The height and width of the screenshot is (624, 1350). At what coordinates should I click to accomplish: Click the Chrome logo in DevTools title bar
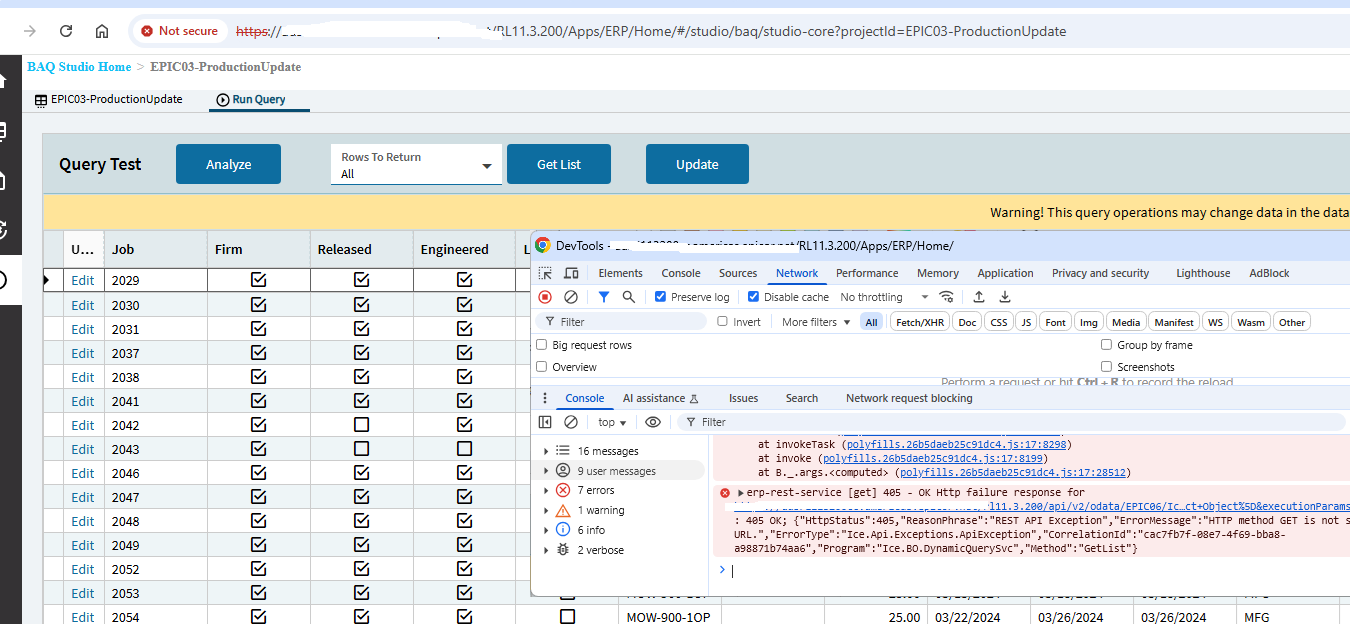(x=542, y=245)
